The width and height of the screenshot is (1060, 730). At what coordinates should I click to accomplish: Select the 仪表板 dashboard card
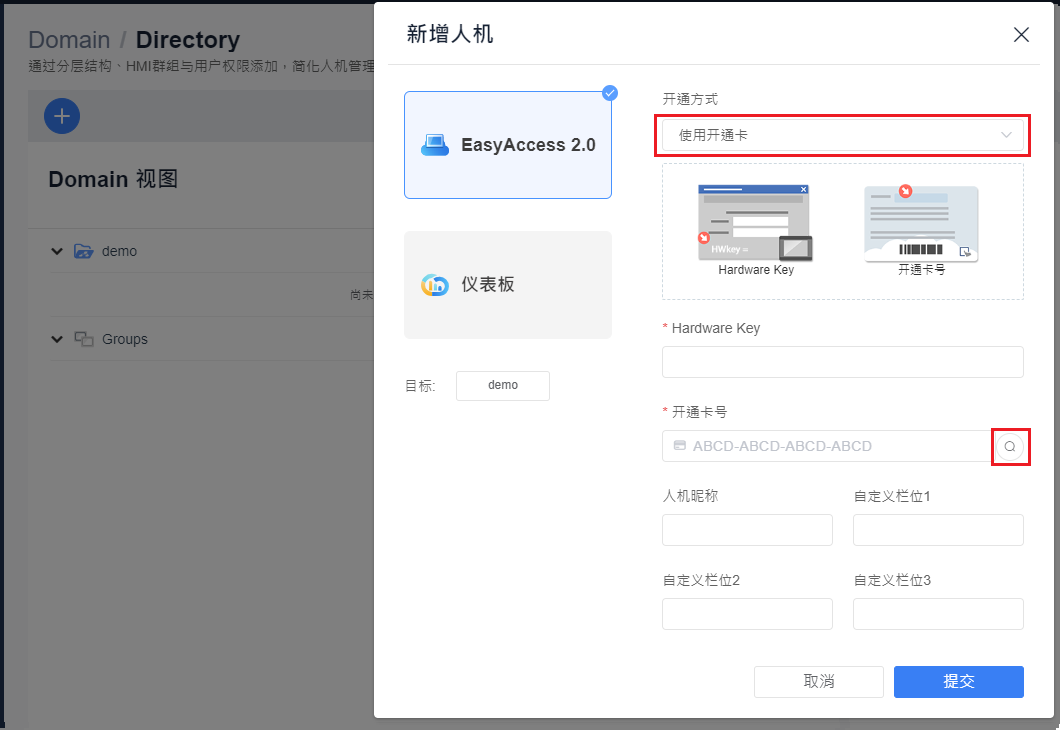(508, 285)
